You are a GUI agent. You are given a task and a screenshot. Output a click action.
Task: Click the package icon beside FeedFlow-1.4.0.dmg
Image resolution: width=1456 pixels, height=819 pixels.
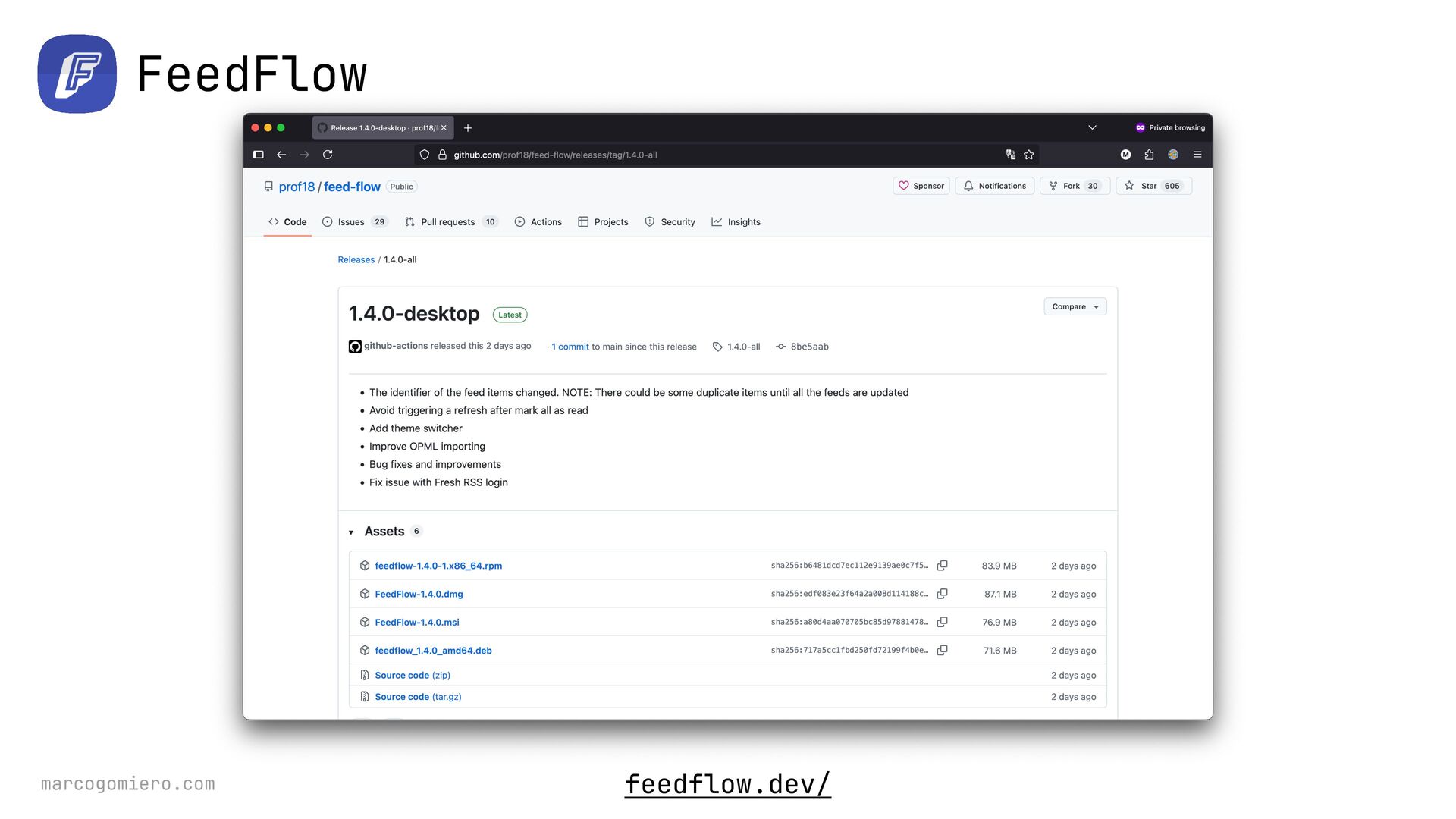pyautogui.click(x=365, y=594)
